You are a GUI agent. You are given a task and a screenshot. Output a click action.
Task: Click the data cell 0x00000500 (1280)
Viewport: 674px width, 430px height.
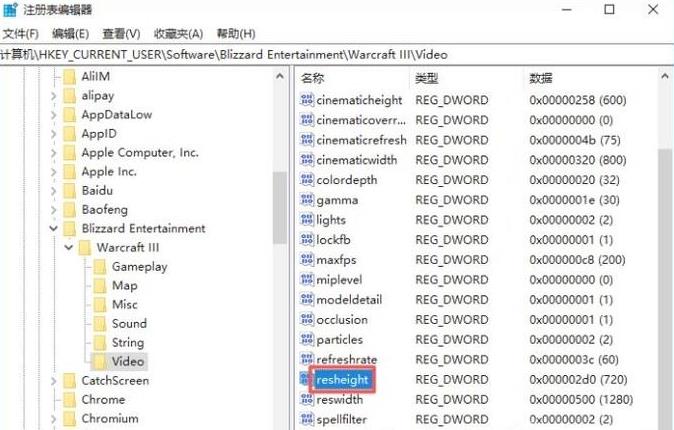tap(581, 399)
